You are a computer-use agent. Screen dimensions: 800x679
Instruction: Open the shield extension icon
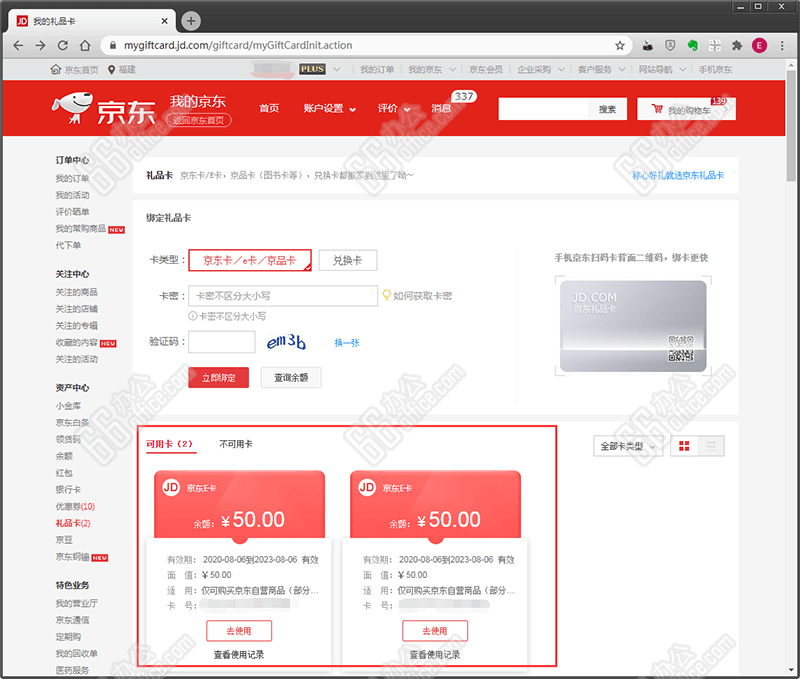click(670, 45)
